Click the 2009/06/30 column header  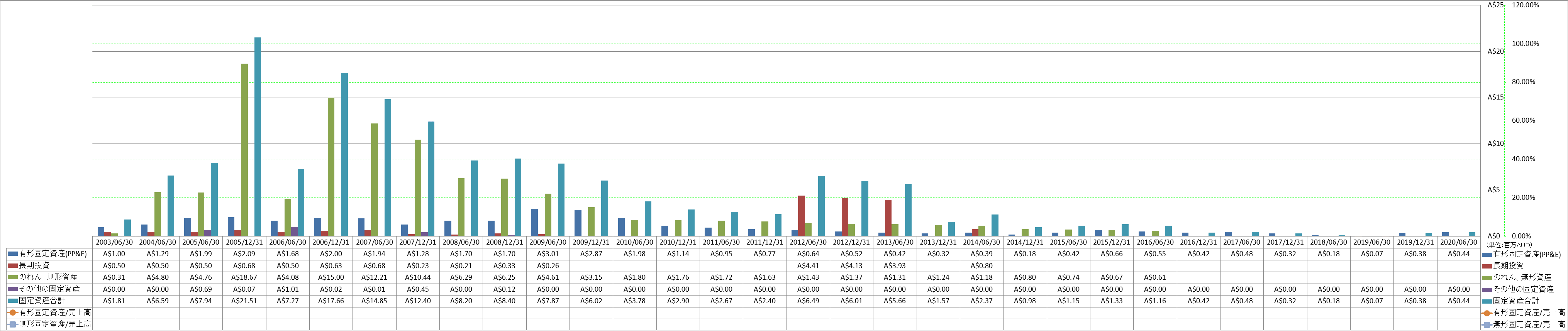548,242
